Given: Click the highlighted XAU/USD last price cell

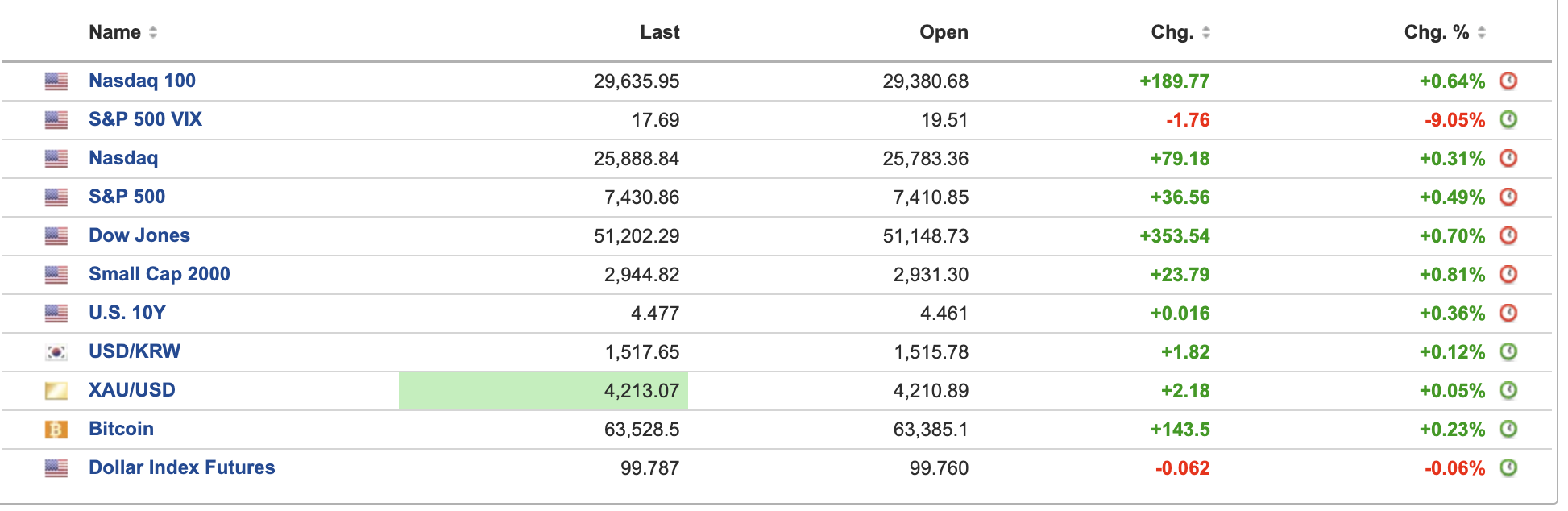Looking at the screenshot, I should pyautogui.click(x=543, y=391).
